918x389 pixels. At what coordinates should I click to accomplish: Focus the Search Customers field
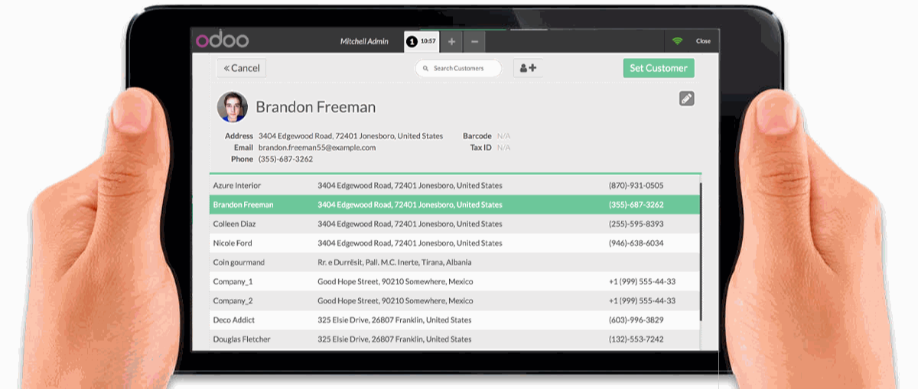(458, 69)
